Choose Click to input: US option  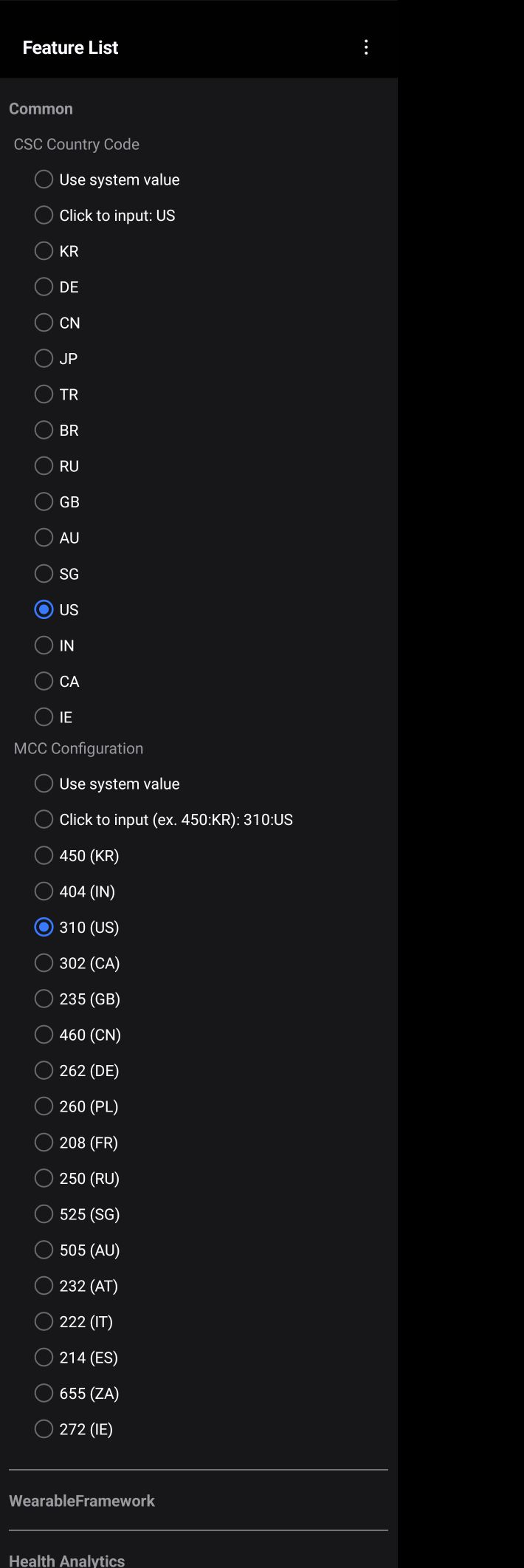(44, 215)
